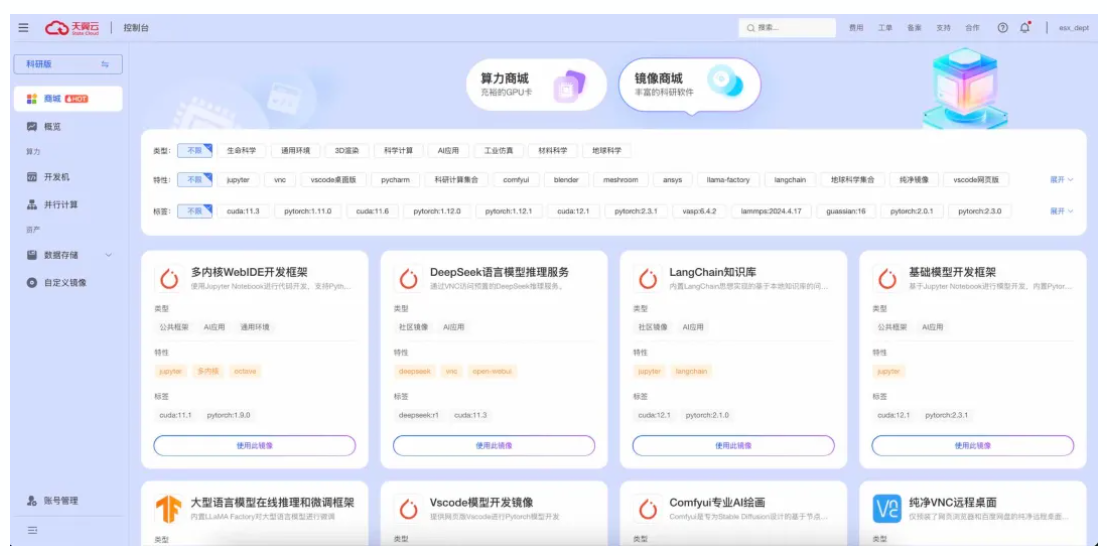Toggle the 通用环境 type filter
The height and width of the screenshot is (555, 1107).
tap(295, 150)
